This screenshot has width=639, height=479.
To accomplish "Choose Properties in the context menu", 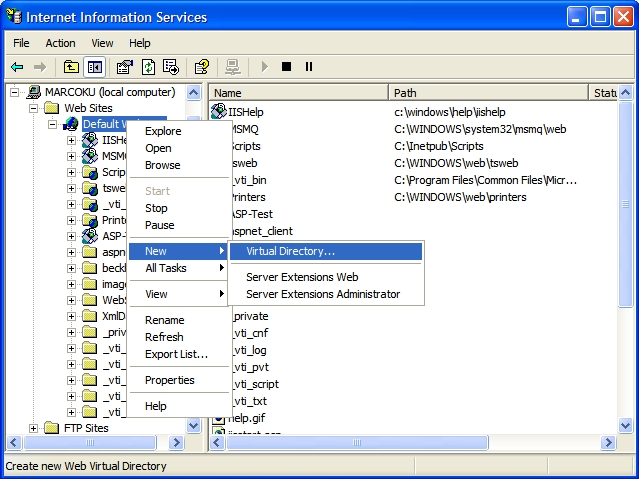I will [x=179, y=380].
